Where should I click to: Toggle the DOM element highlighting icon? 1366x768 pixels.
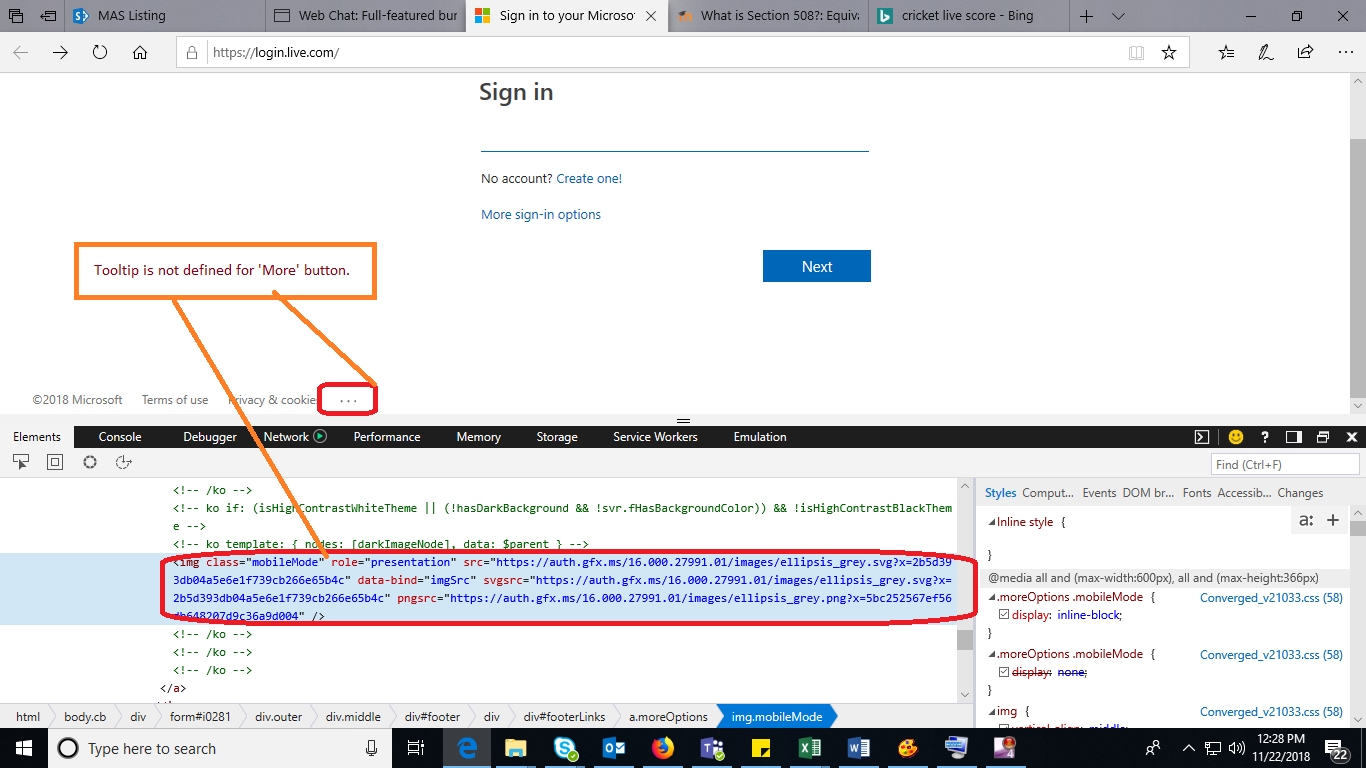[x=54, y=462]
